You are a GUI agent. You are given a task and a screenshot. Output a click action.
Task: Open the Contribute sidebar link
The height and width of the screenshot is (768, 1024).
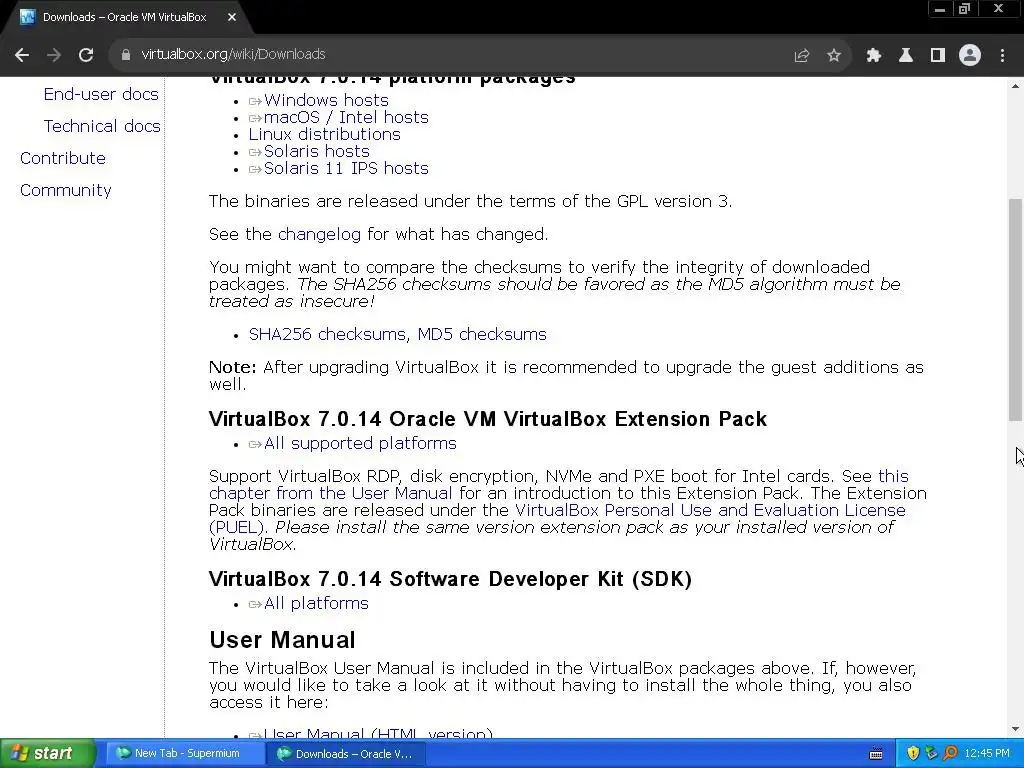coord(63,158)
